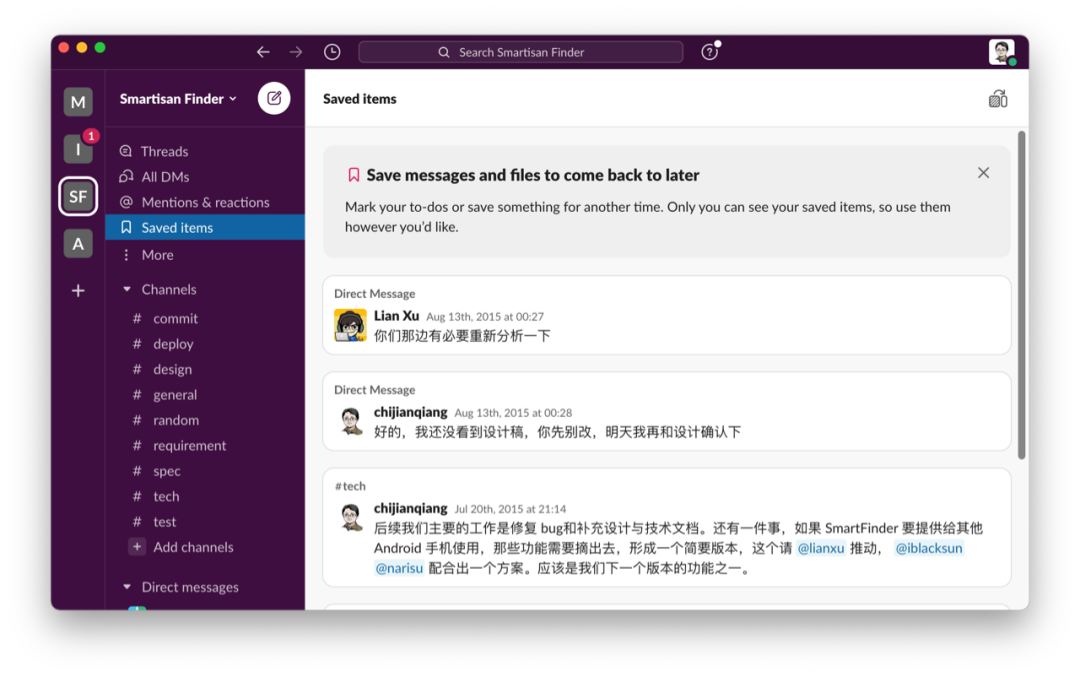1080x677 pixels.
Task: Click the gift icon beside Saved items header
Action: [x=997, y=99]
